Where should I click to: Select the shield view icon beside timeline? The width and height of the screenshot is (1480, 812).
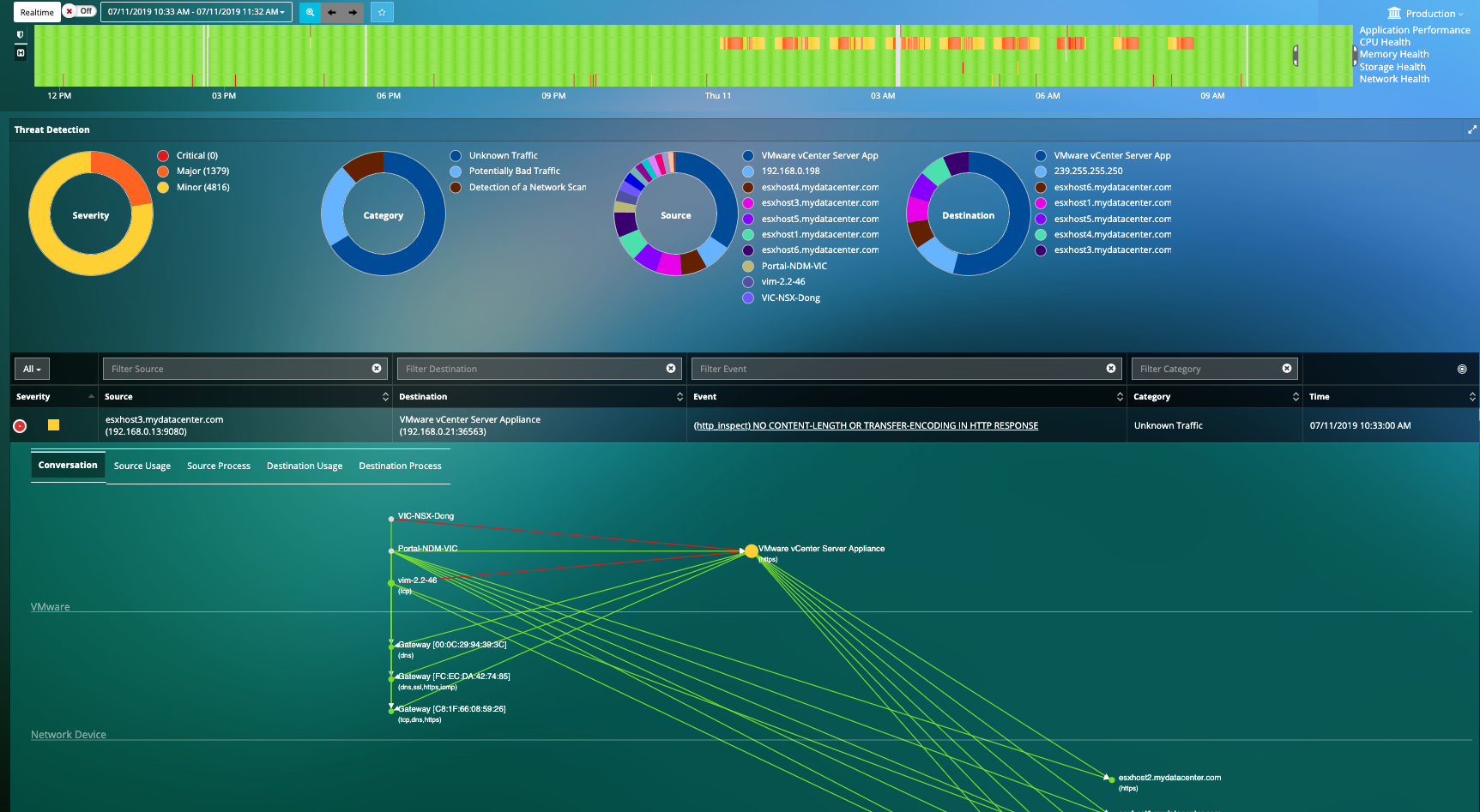coord(21,35)
